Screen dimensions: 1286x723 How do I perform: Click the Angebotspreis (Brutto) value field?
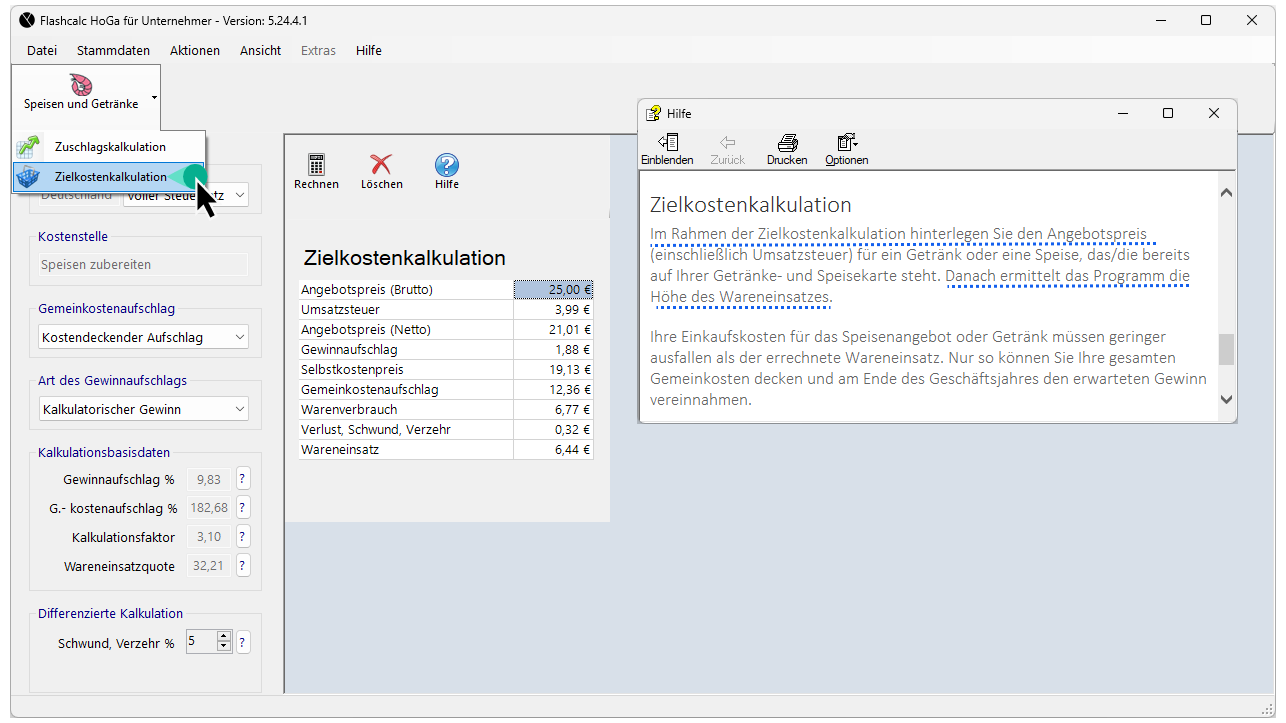[553, 290]
